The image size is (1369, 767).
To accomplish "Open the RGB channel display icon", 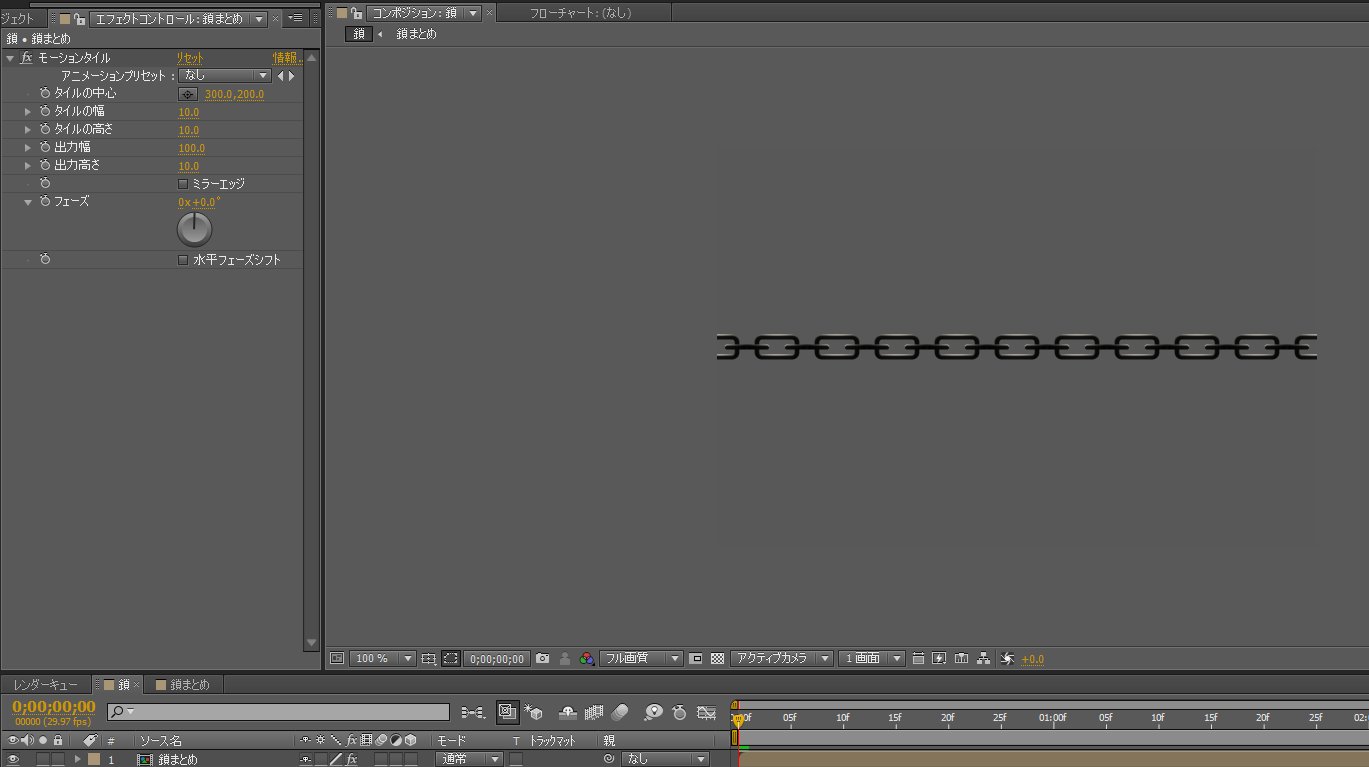I will click(x=587, y=658).
